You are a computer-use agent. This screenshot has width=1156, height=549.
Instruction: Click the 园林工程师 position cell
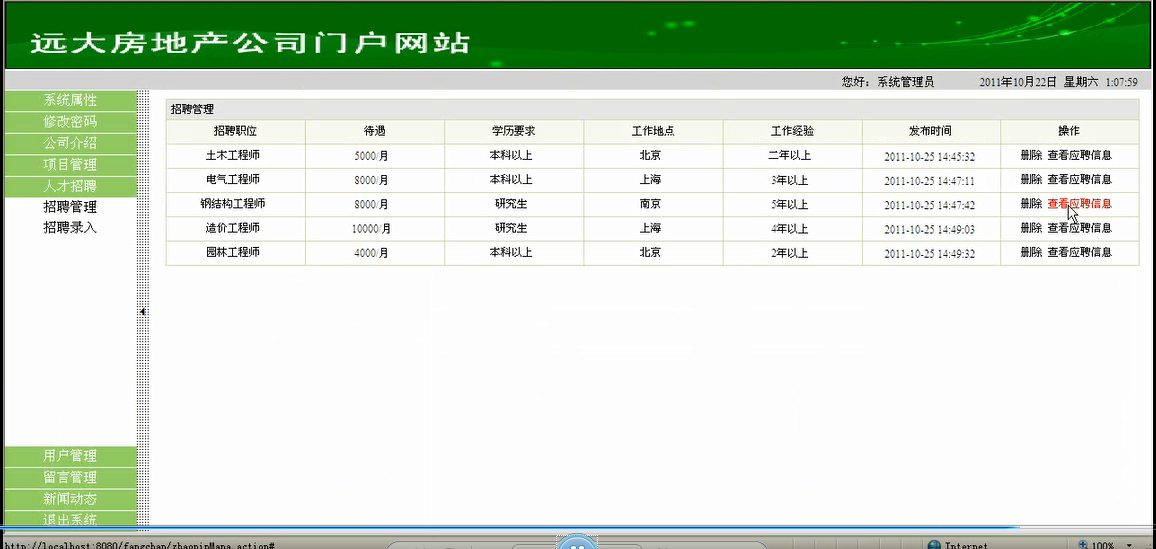coord(235,252)
